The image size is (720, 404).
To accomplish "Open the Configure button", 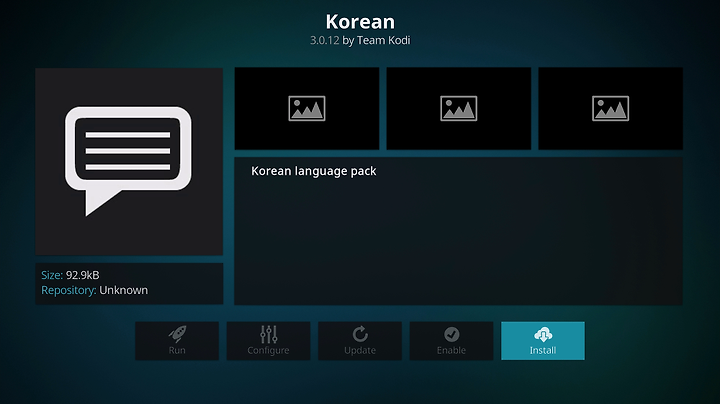I will click(x=268, y=341).
